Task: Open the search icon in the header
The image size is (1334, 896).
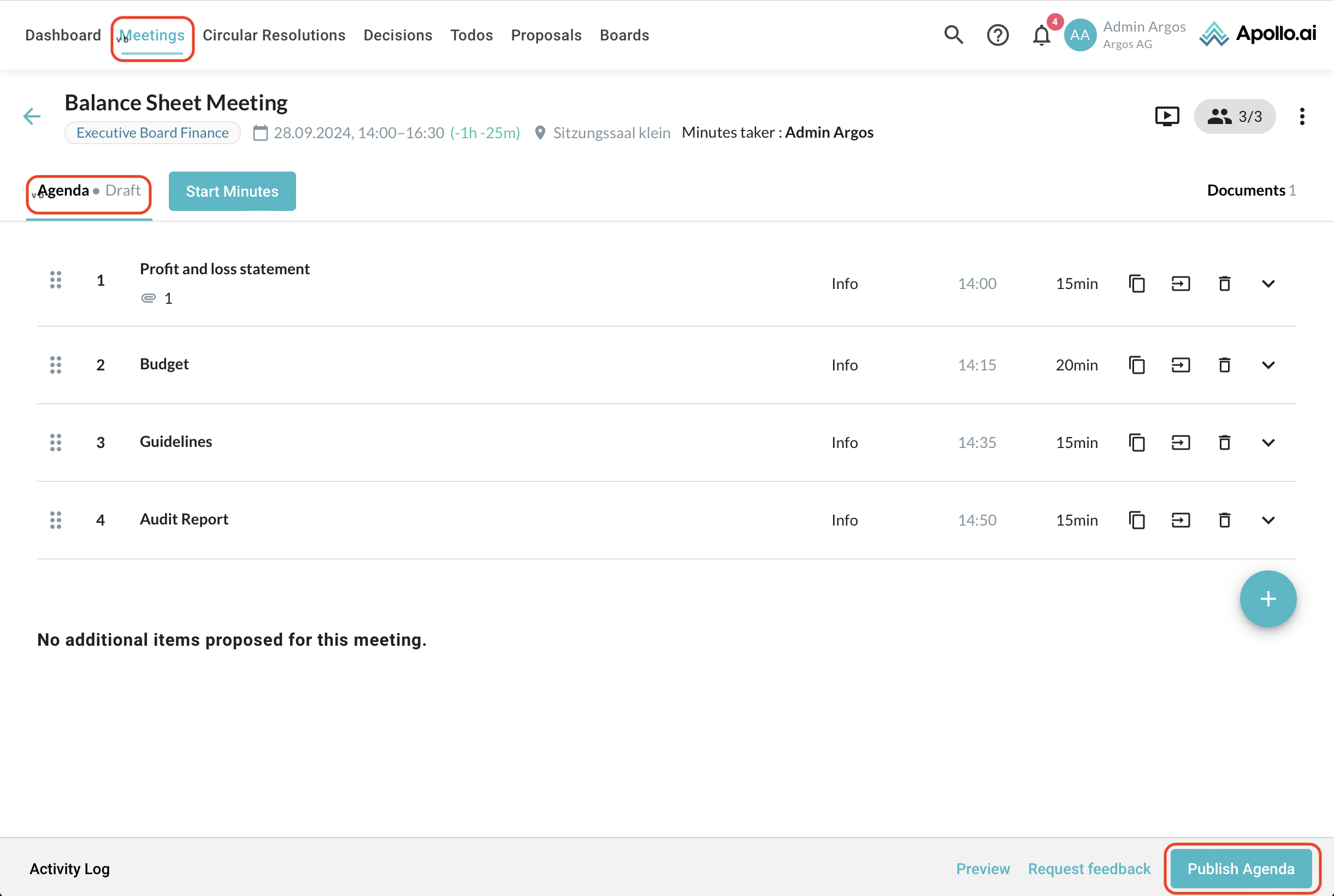Action: click(953, 35)
